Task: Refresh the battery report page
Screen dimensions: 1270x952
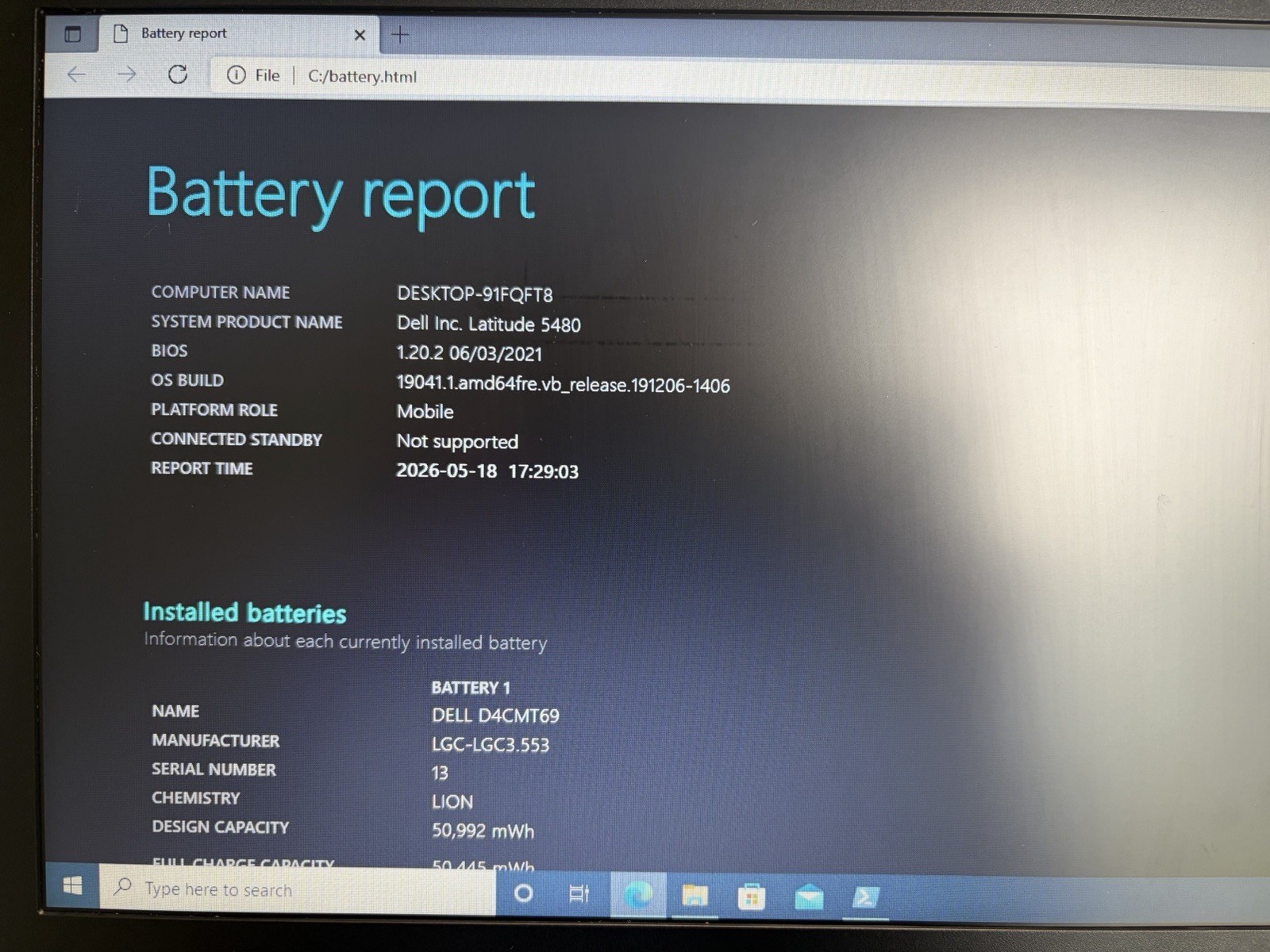Action: point(178,75)
